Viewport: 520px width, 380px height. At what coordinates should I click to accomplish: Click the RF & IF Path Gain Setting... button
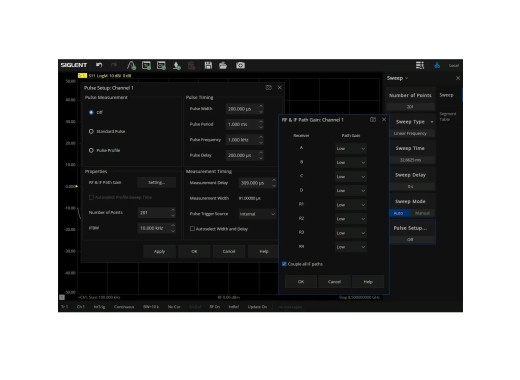(x=157, y=182)
